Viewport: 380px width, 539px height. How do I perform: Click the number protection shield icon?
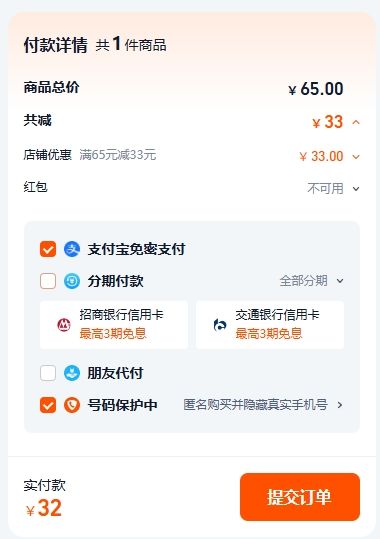[72, 405]
